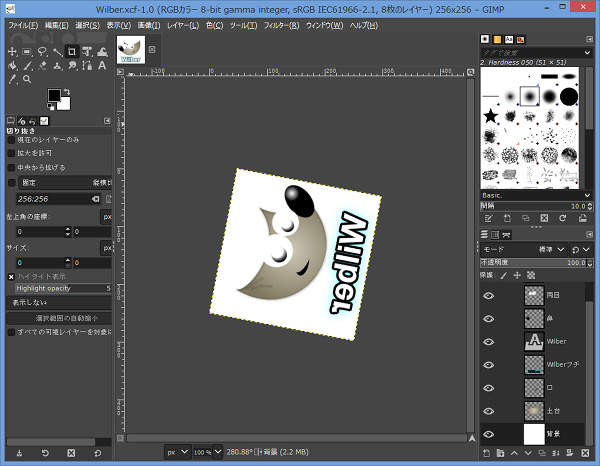
Task: Select the Crop tool in toolbox
Action: 73,51
